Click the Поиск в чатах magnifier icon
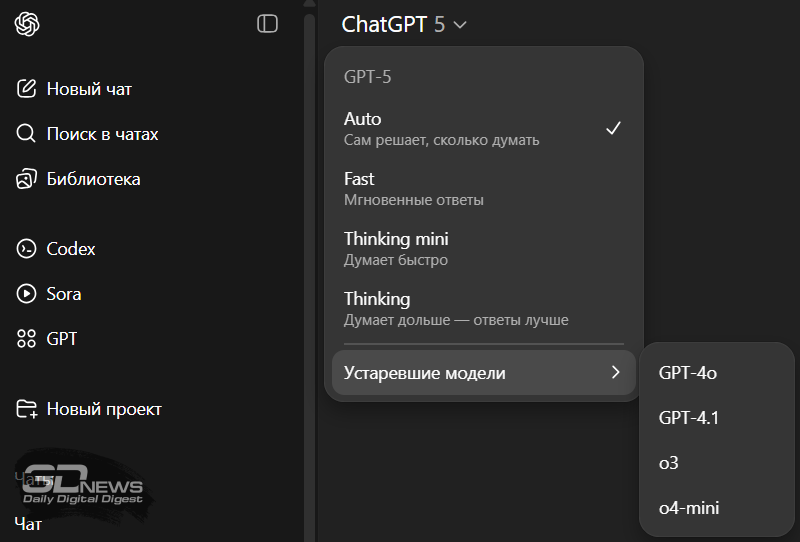 27,134
